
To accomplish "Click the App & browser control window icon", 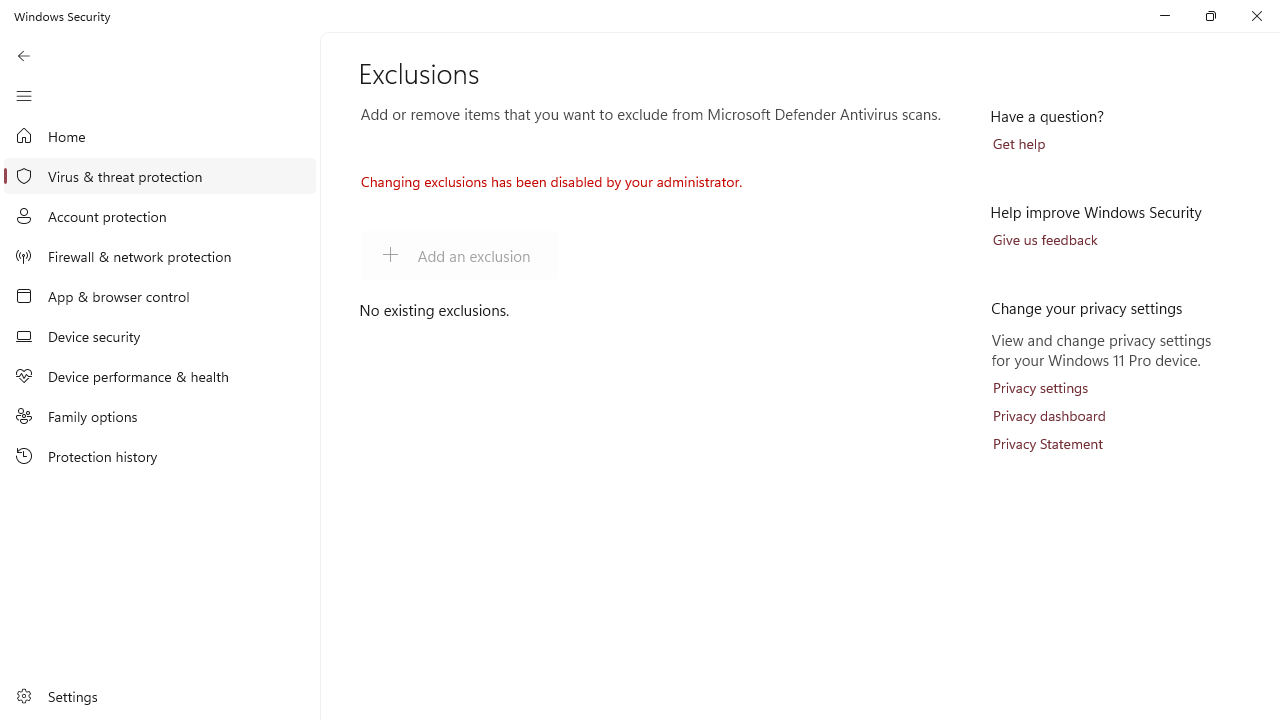I will 24,296.
